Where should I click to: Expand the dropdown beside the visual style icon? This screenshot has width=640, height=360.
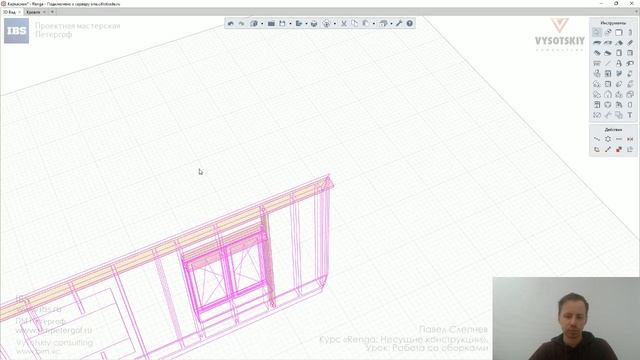[x=391, y=24]
